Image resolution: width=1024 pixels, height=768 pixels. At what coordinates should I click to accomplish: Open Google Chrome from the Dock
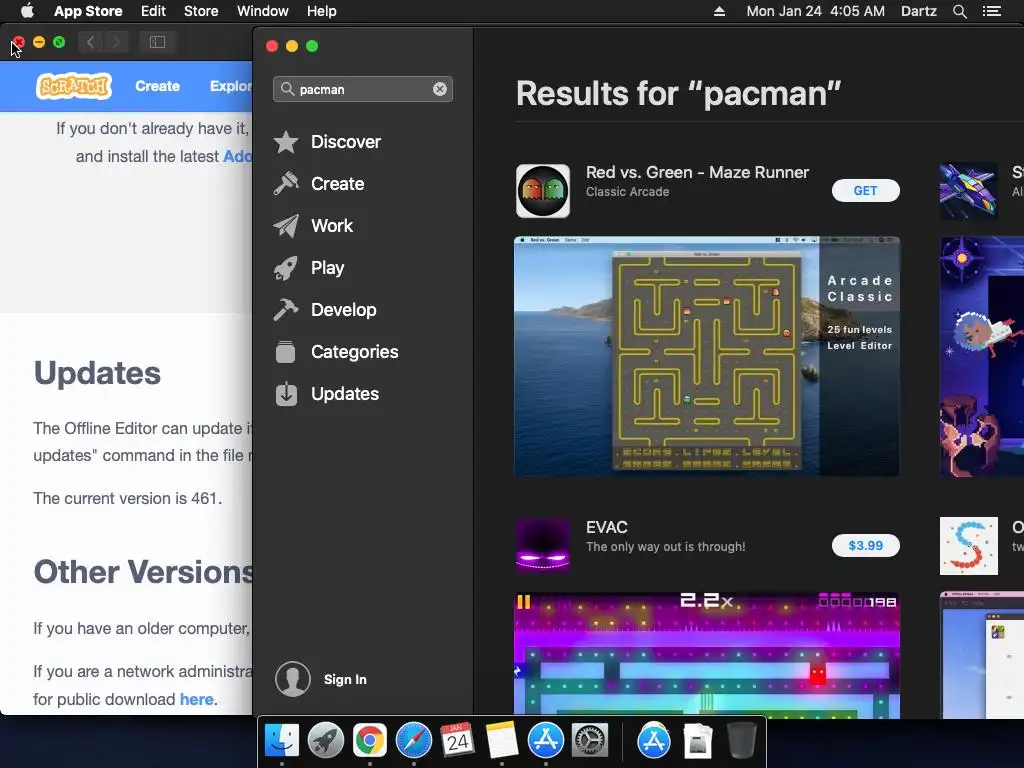(x=370, y=741)
